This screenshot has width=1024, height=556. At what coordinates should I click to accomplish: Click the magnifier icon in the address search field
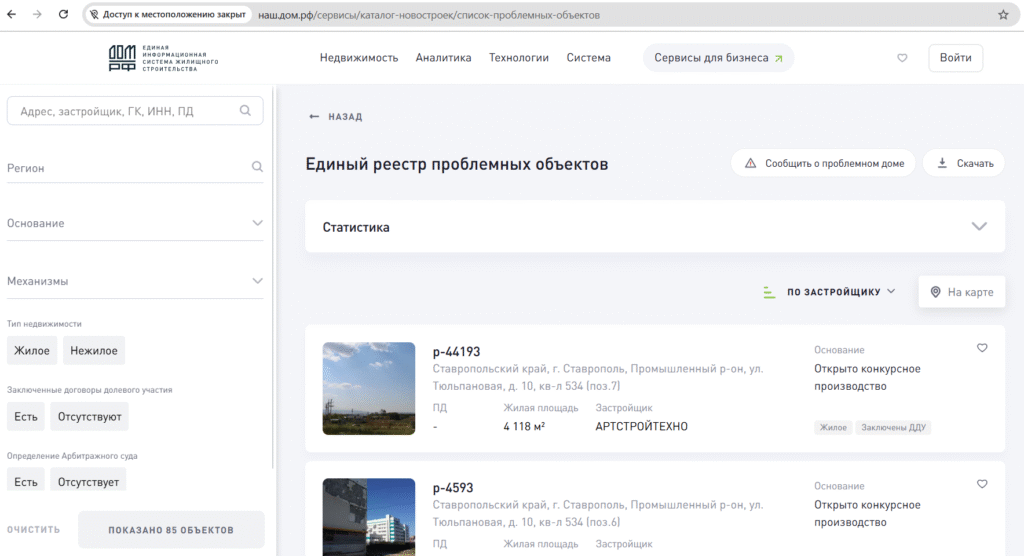click(245, 111)
